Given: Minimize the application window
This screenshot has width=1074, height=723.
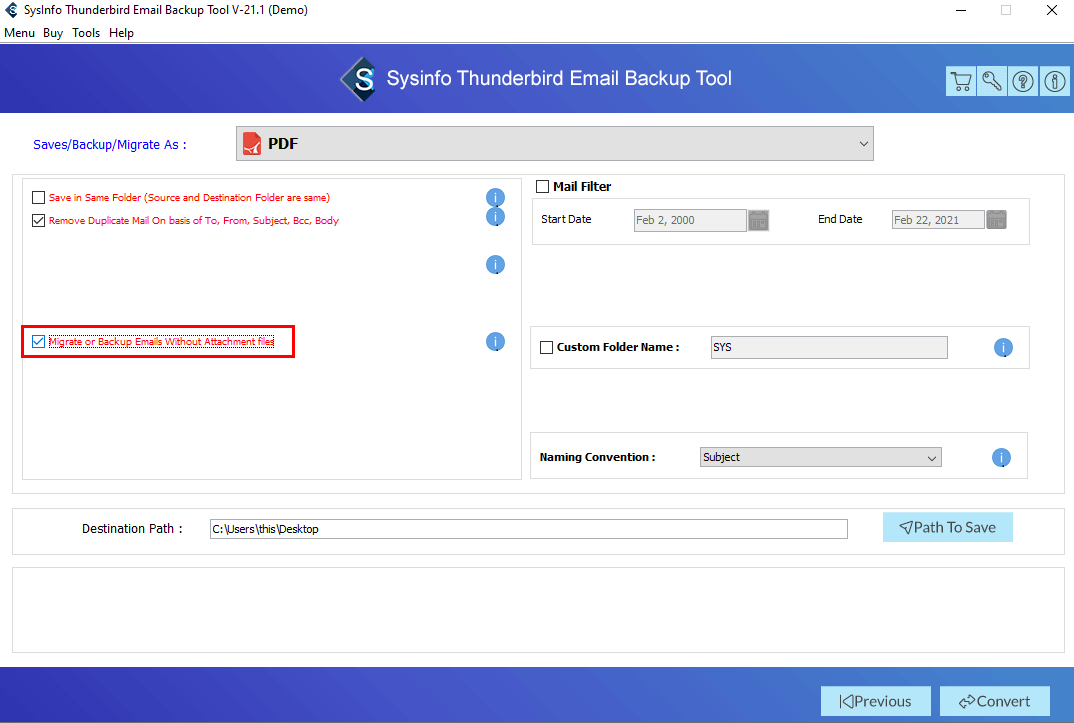Looking at the screenshot, I should point(961,10).
